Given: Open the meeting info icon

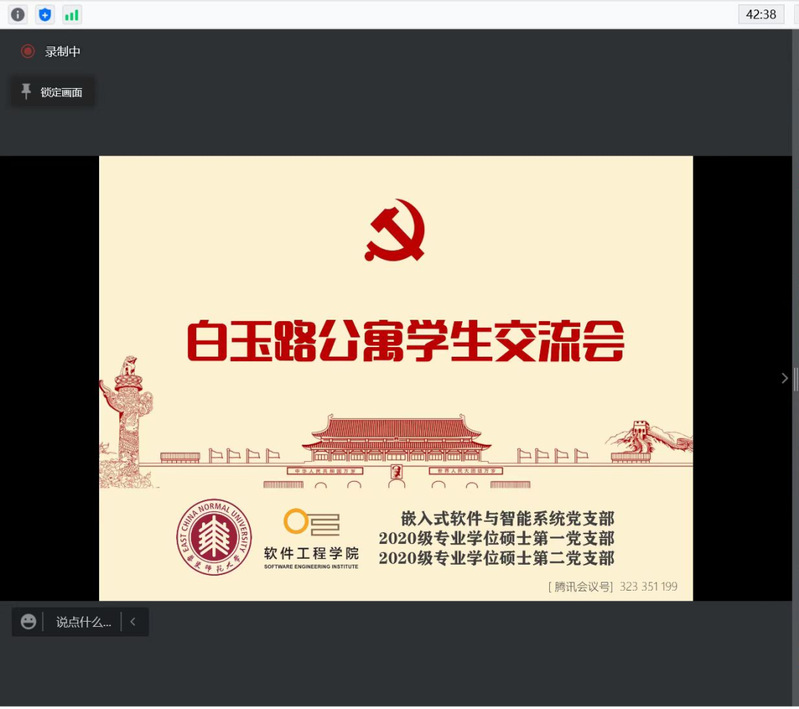Looking at the screenshot, I should [x=17, y=14].
